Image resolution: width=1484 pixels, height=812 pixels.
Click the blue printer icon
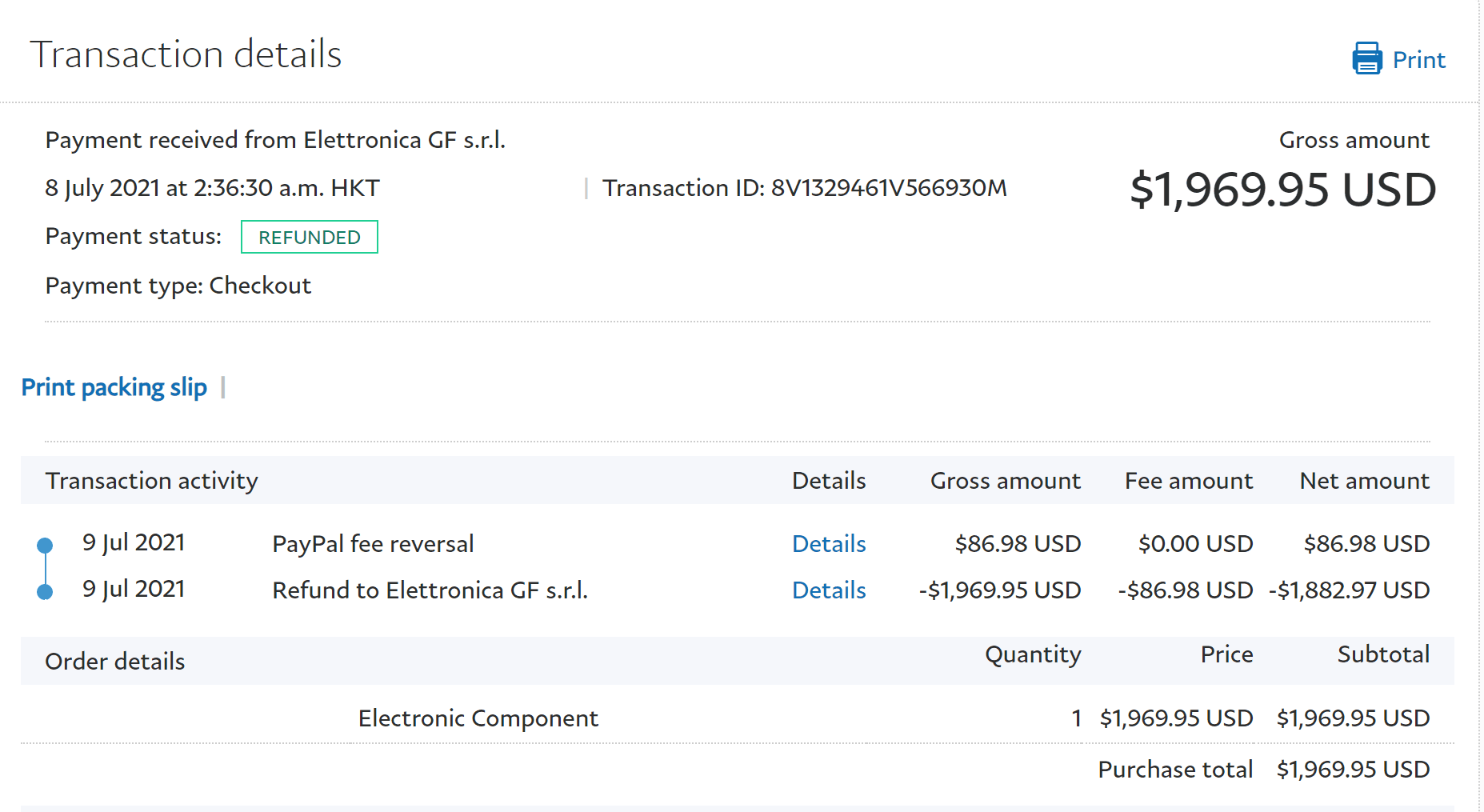tap(1366, 58)
